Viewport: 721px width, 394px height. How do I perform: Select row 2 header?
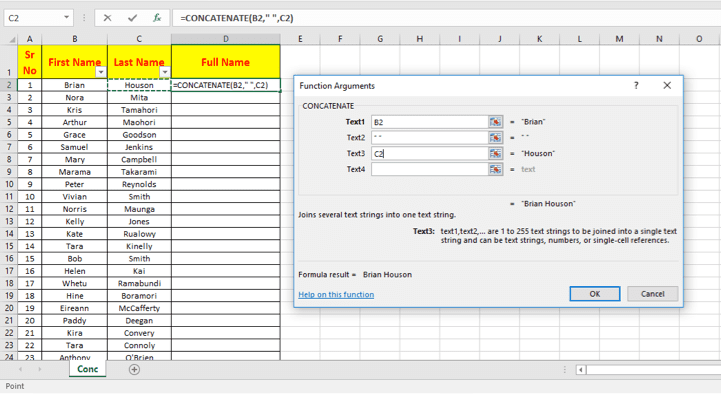(x=9, y=85)
